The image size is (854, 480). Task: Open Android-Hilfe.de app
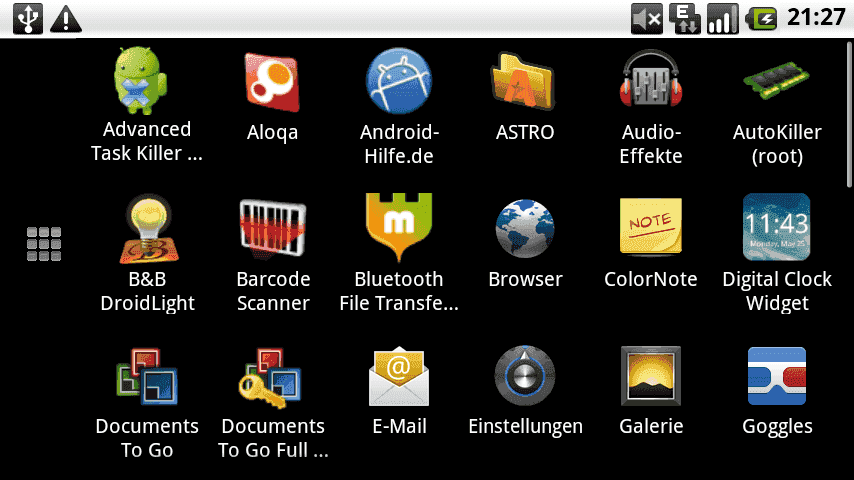tap(400, 82)
